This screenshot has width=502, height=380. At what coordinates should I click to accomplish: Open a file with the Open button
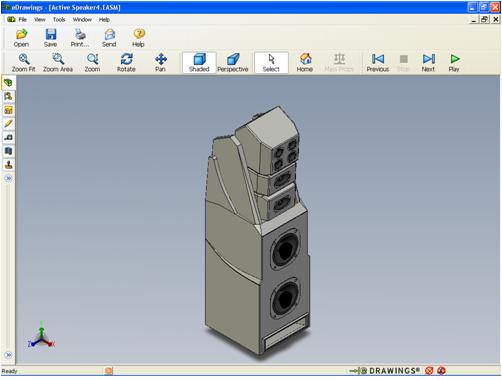[x=21, y=38]
